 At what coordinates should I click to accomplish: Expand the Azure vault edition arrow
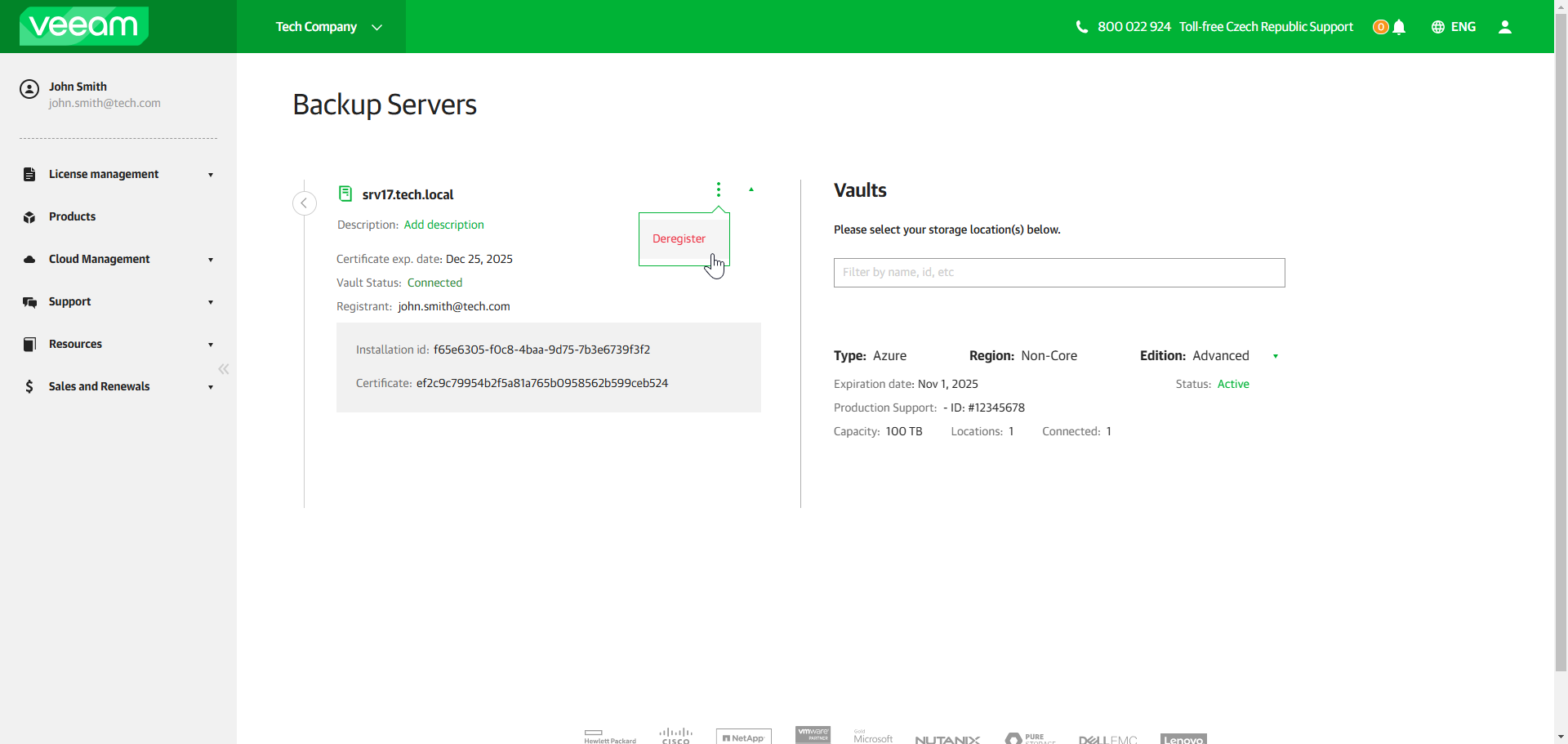(1276, 356)
